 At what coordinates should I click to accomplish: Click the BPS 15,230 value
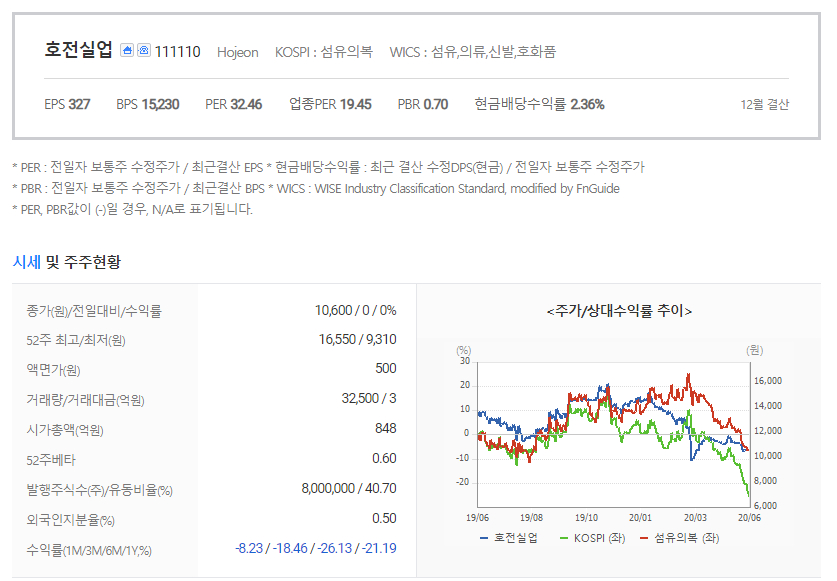(x=148, y=104)
